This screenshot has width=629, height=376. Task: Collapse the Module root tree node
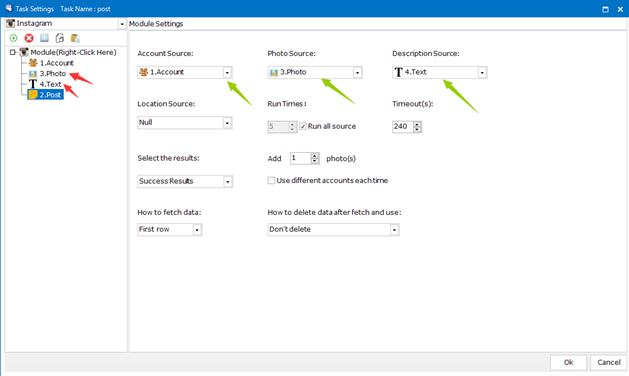[13, 52]
